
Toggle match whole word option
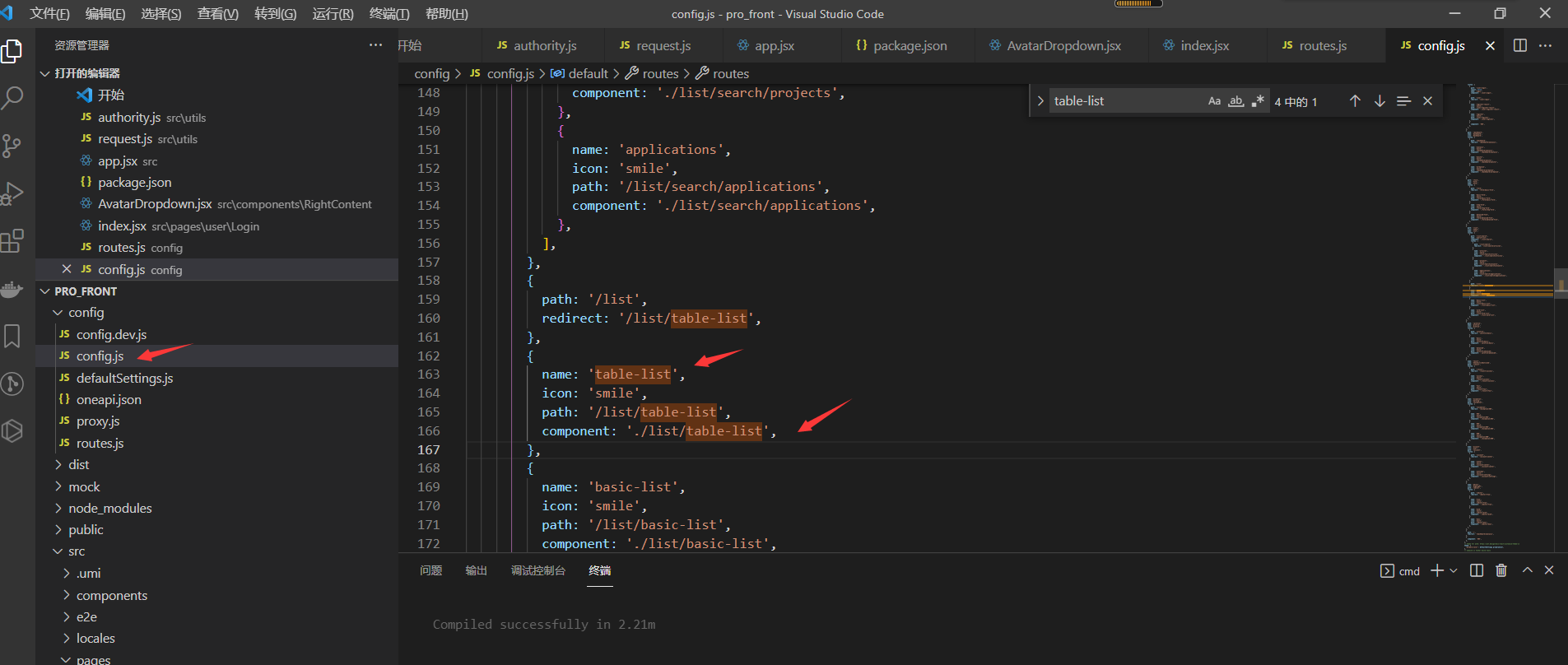pos(1235,101)
